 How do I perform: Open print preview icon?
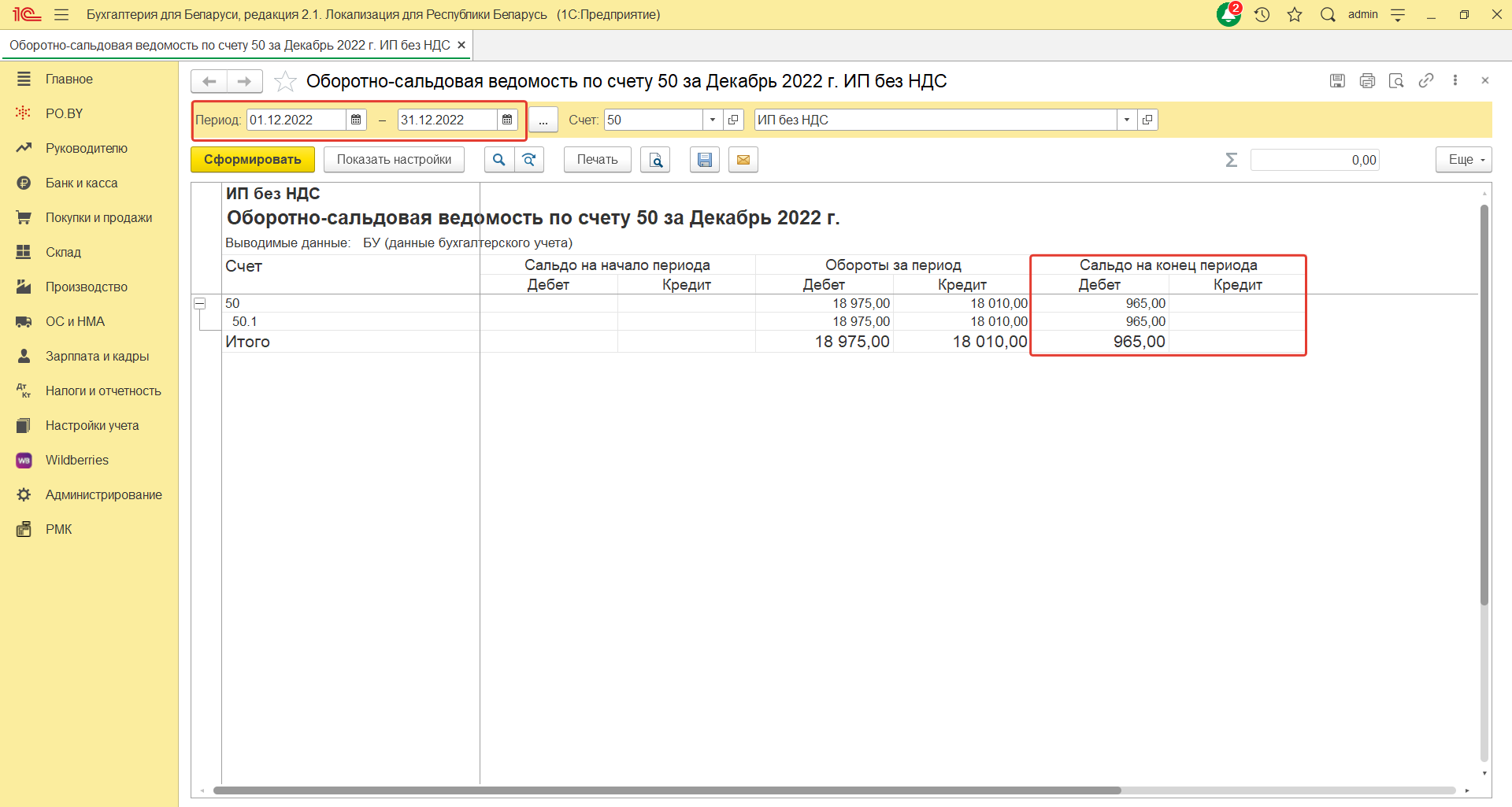655,160
